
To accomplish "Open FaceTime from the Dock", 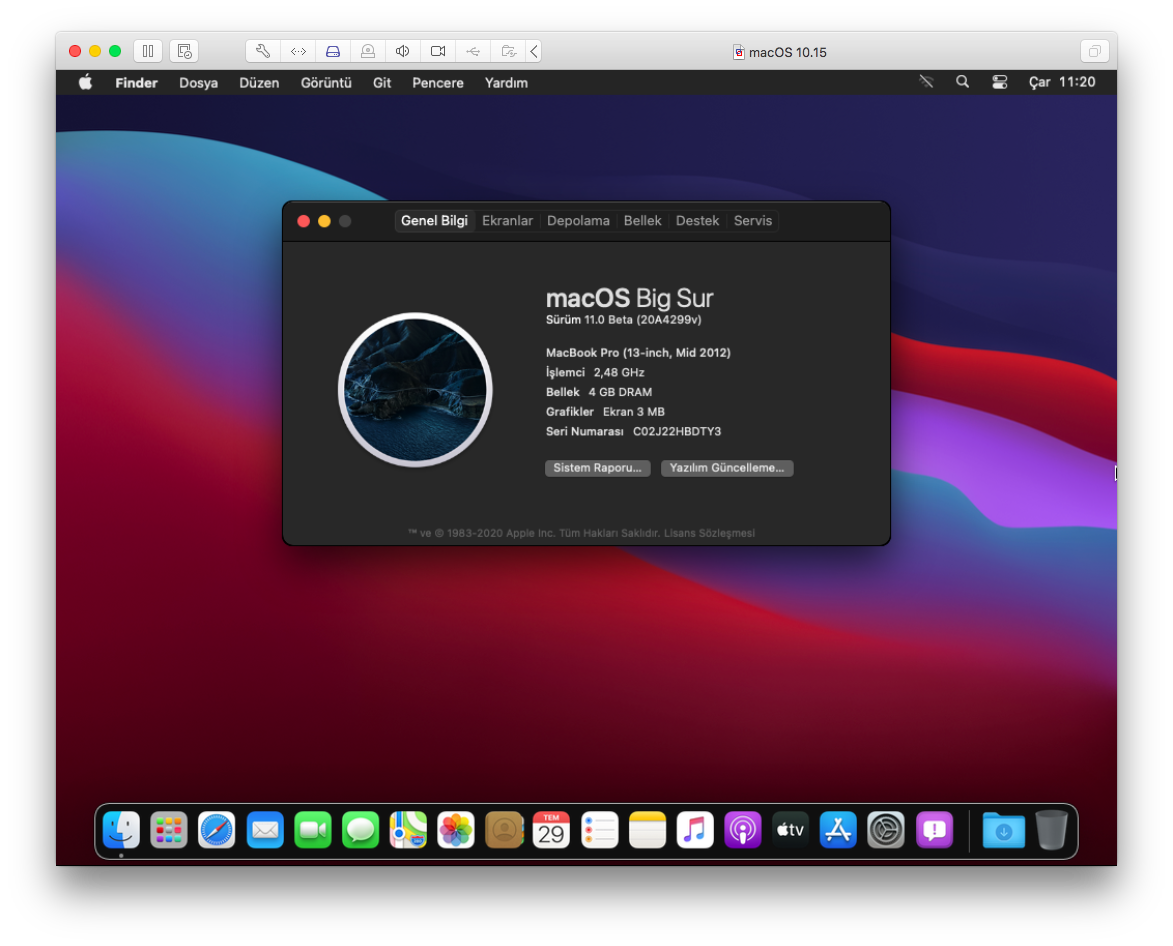I will [313, 830].
